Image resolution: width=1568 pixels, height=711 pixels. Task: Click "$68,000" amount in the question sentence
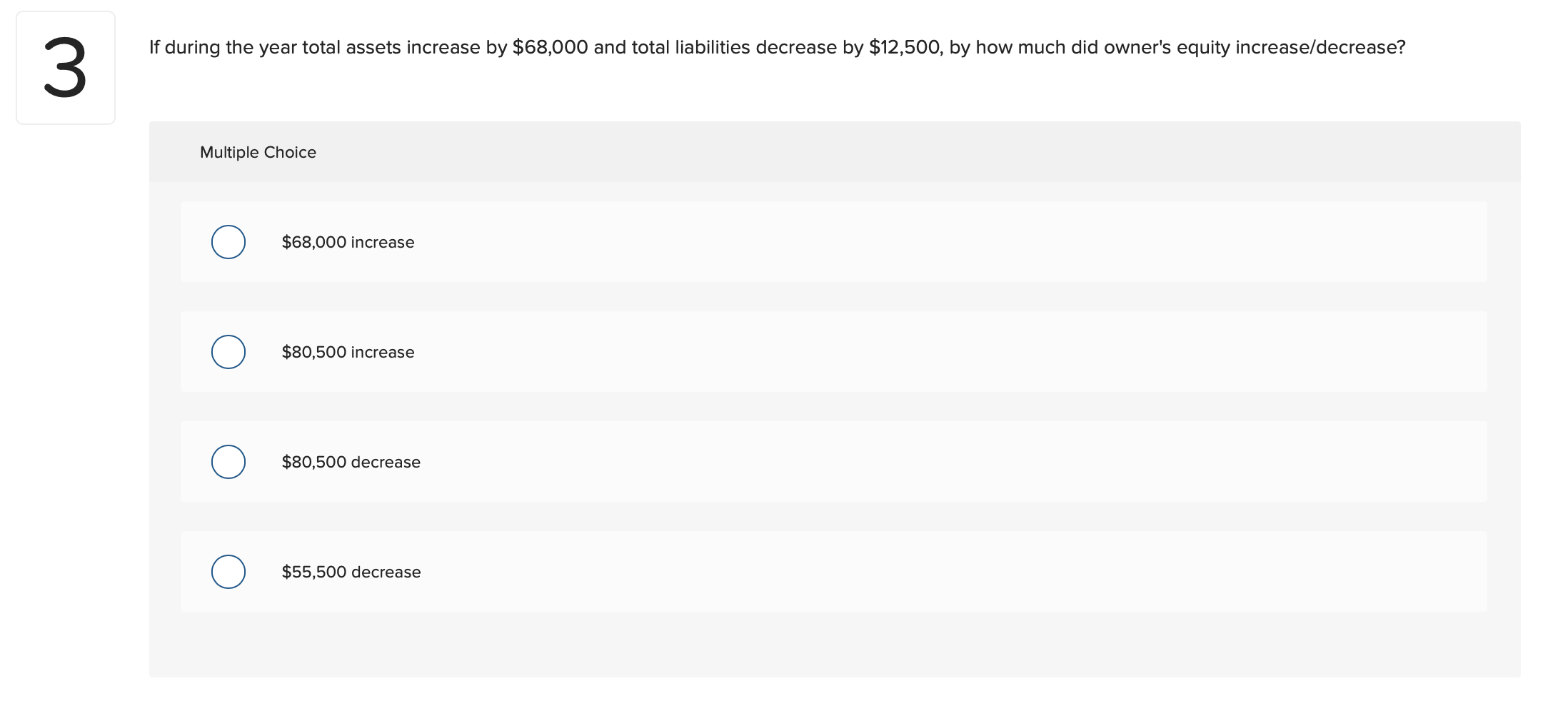(550, 47)
